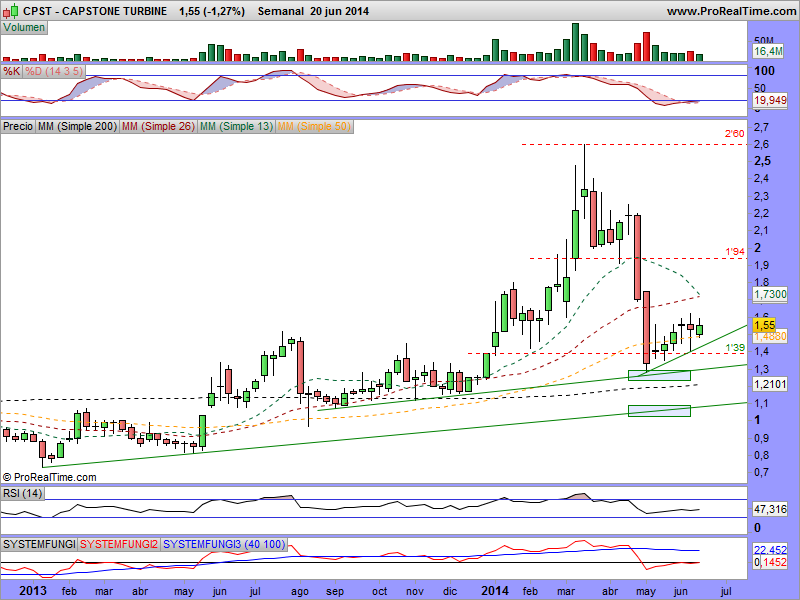Visit www.ProRealTime.com link in header
The width and height of the screenshot is (800, 600).
tap(733, 11)
